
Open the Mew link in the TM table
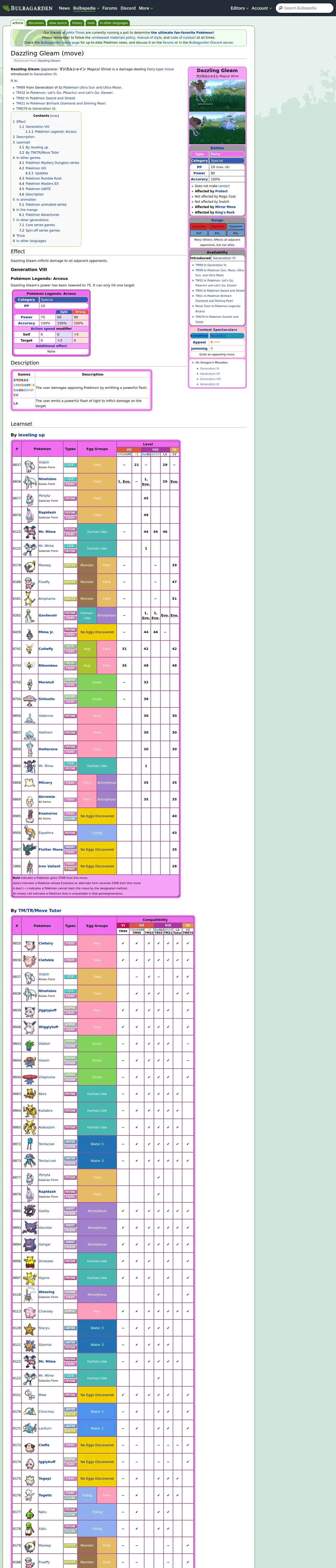42,1395
